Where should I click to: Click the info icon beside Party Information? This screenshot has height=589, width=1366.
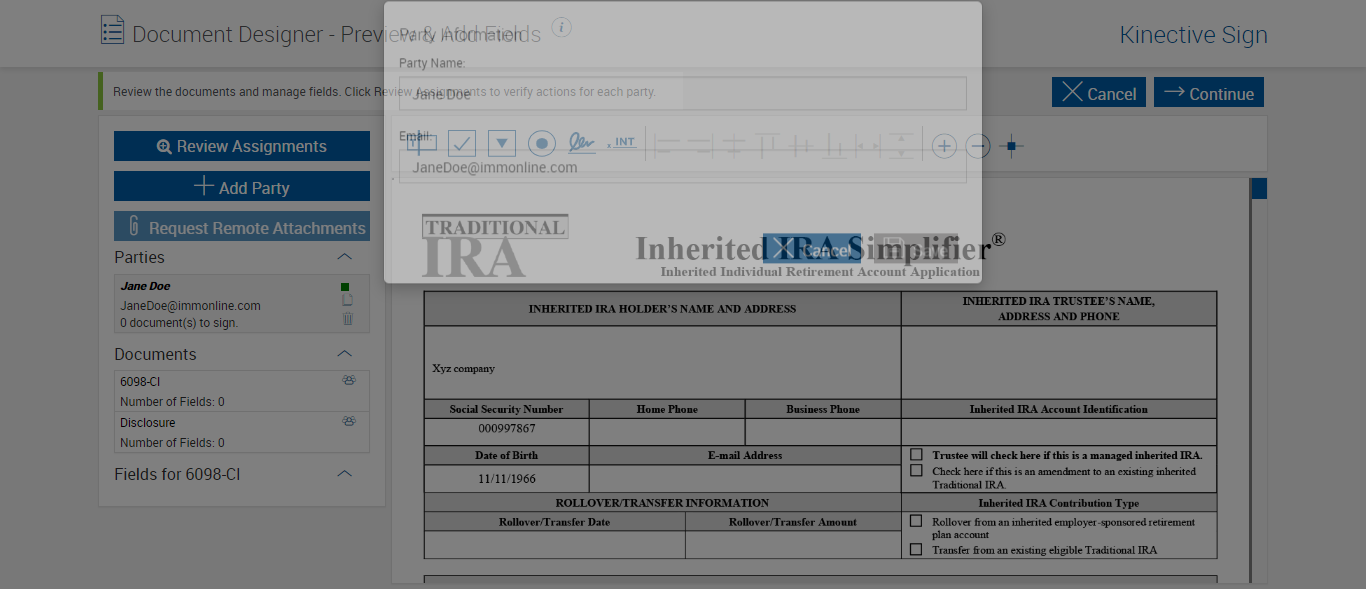click(562, 27)
